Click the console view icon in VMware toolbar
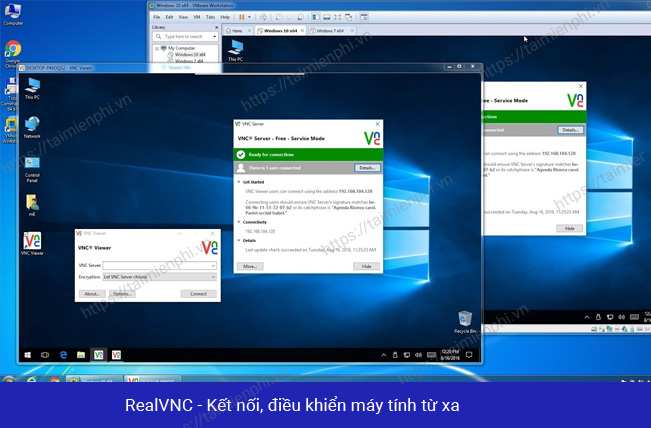 364,17
